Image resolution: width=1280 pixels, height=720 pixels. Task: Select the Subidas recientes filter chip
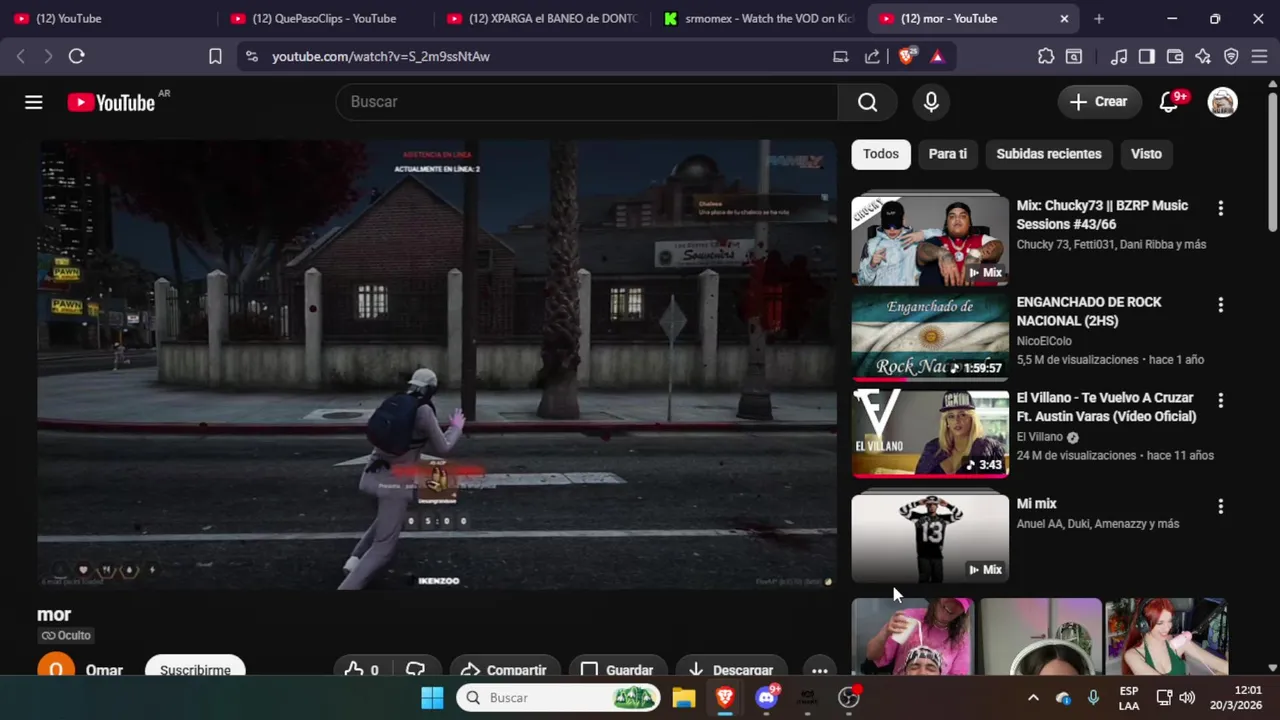pyautogui.click(x=1049, y=154)
